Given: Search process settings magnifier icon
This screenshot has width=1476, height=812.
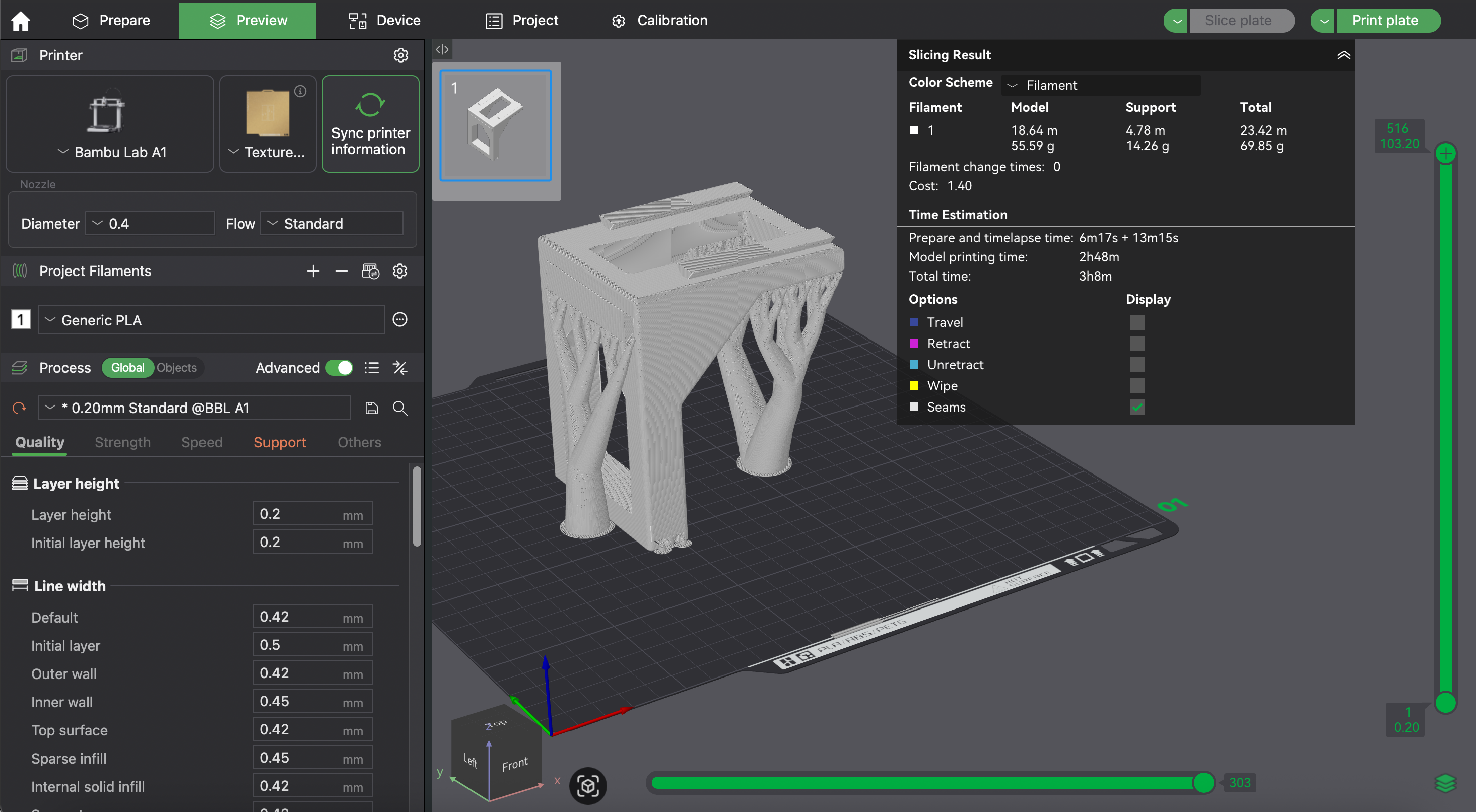Looking at the screenshot, I should point(400,408).
